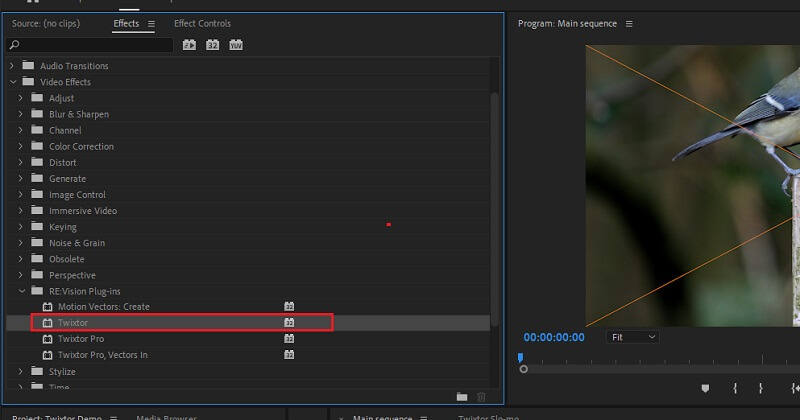Click the Delete trash icon in Effects panel
This screenshot has height=420, width=800.
(481, 397)
